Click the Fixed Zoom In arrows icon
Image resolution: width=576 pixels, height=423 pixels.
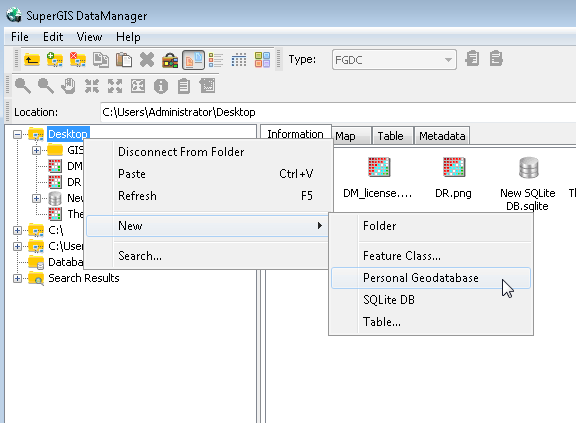(x=92, y=86)
